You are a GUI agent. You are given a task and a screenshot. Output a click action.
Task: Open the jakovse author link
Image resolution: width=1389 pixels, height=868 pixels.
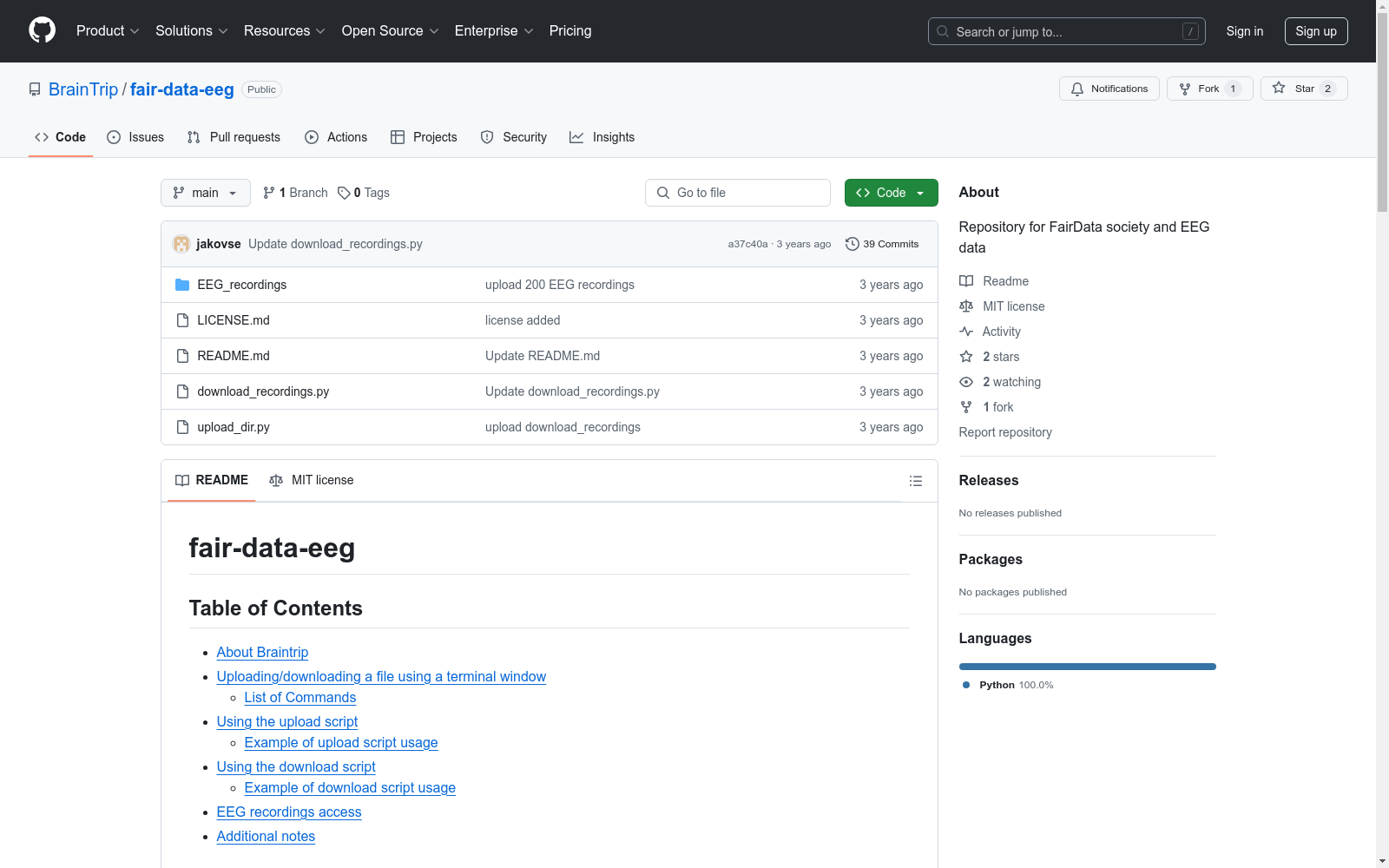[x=219, y=244]
